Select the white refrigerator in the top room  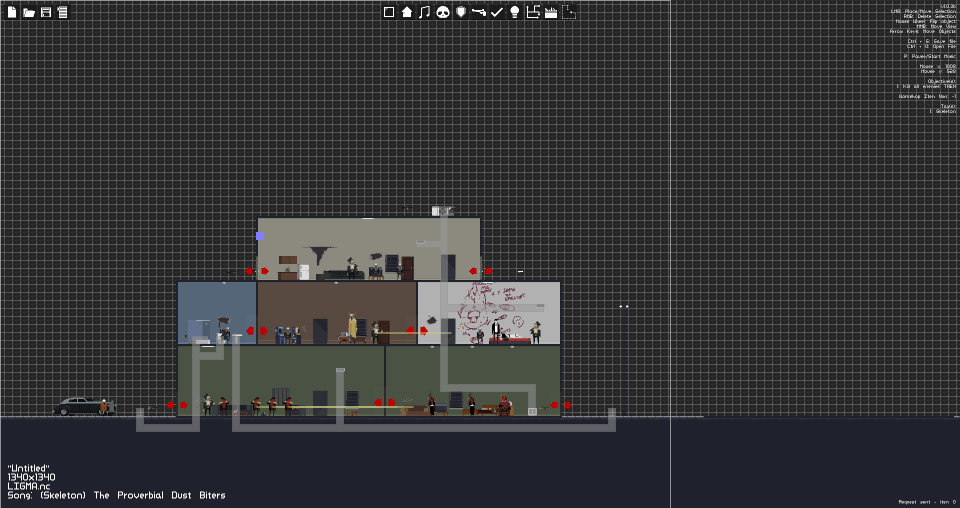[x=304, y=272]
